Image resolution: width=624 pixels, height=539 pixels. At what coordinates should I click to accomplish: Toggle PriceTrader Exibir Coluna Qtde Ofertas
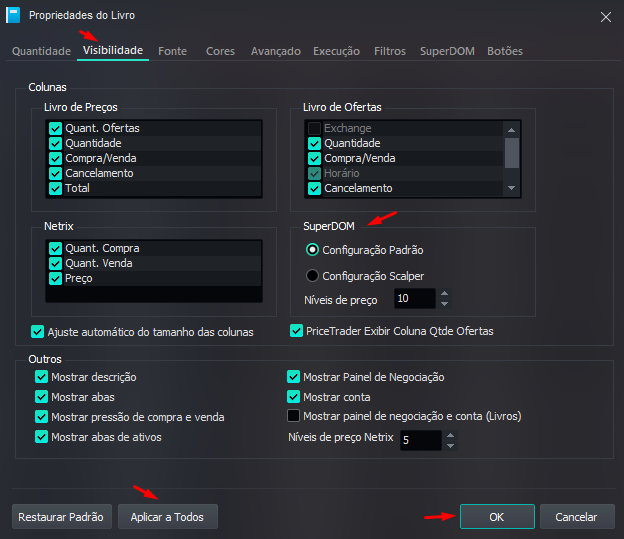[x=296, y=330]
